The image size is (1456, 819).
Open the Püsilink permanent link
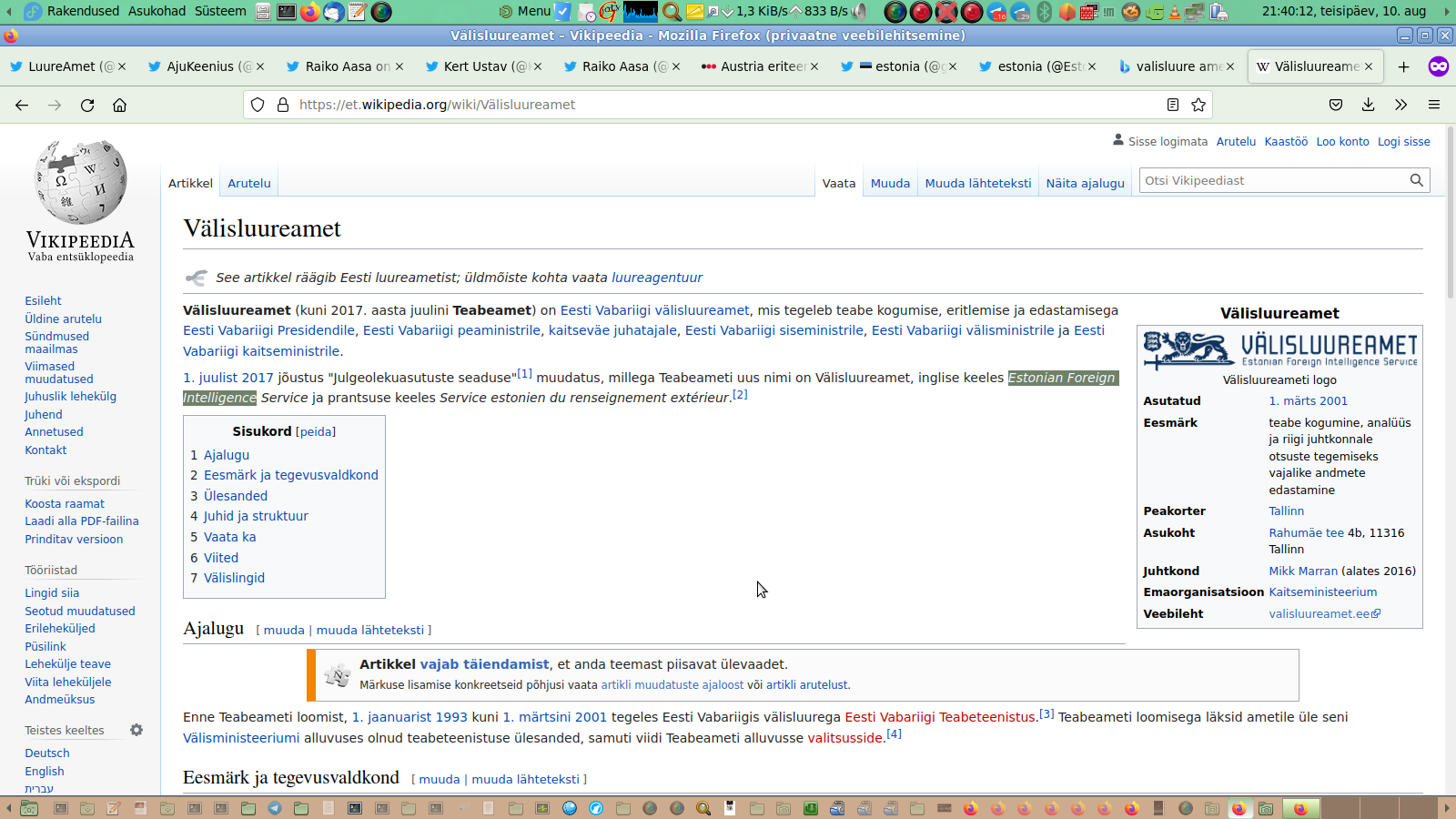[45, 646]
